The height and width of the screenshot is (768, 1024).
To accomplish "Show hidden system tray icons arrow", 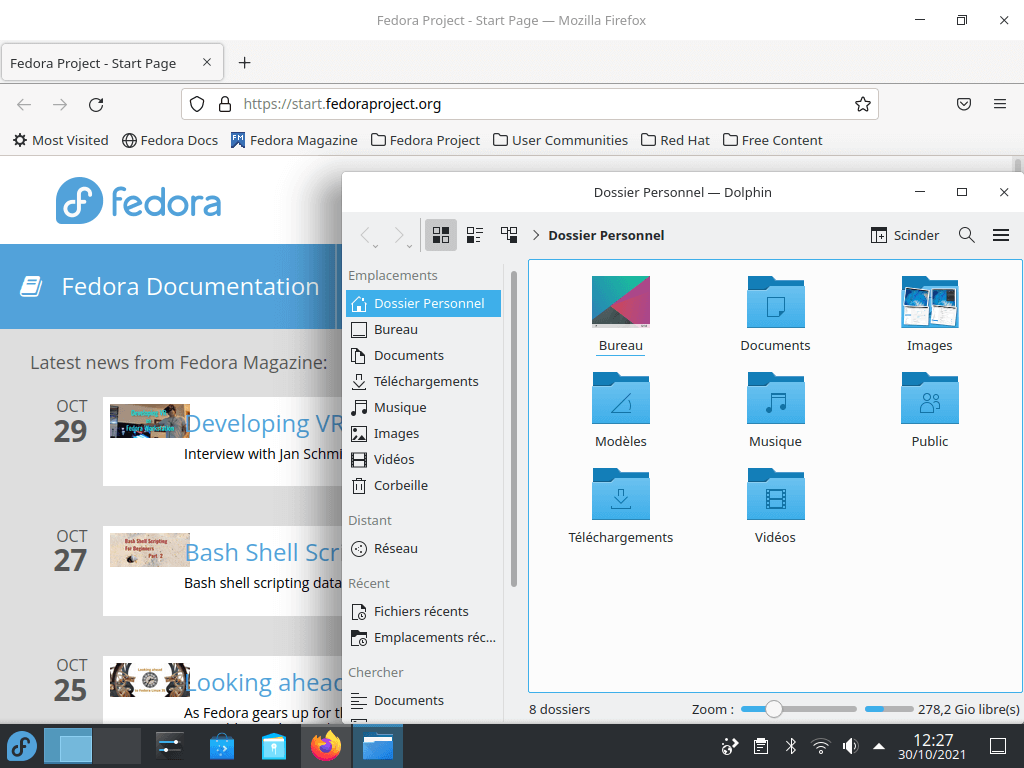I will [x=879, y=746].
